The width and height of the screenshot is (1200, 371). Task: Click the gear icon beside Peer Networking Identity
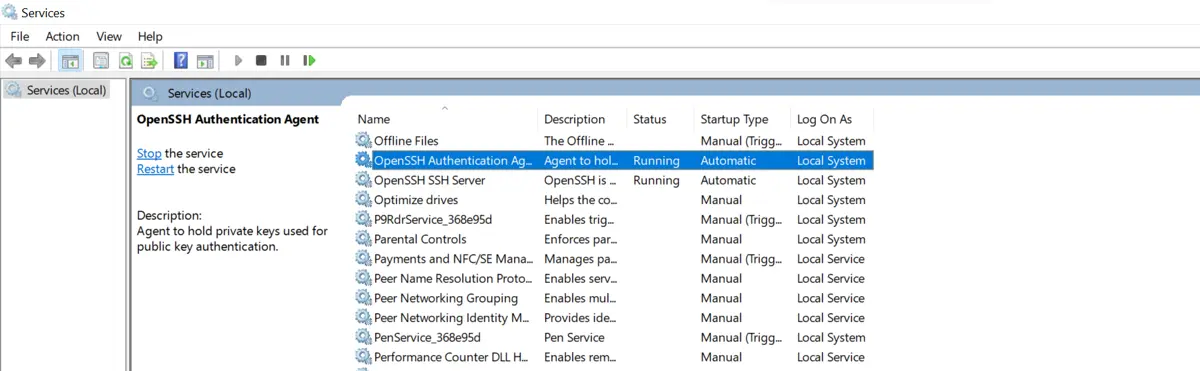pos(363,318)
